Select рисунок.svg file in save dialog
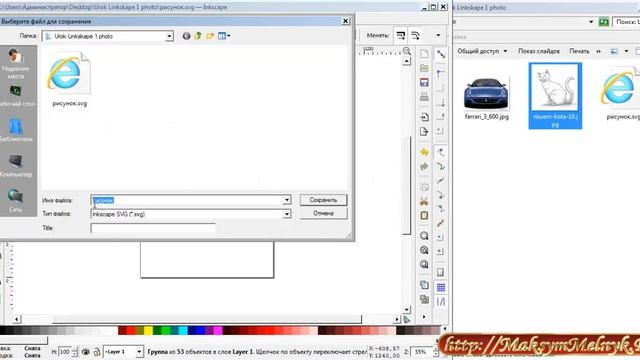 click(x=70, y=80)
